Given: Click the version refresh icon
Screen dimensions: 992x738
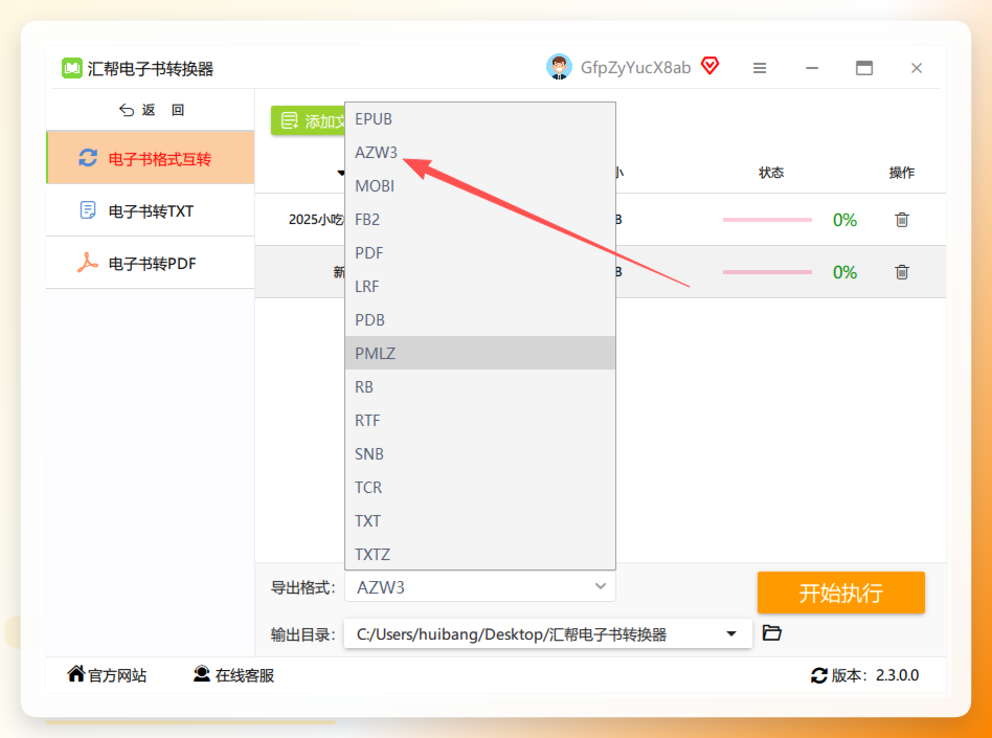Looking at the screenshot, I should (x=819, y=675).
